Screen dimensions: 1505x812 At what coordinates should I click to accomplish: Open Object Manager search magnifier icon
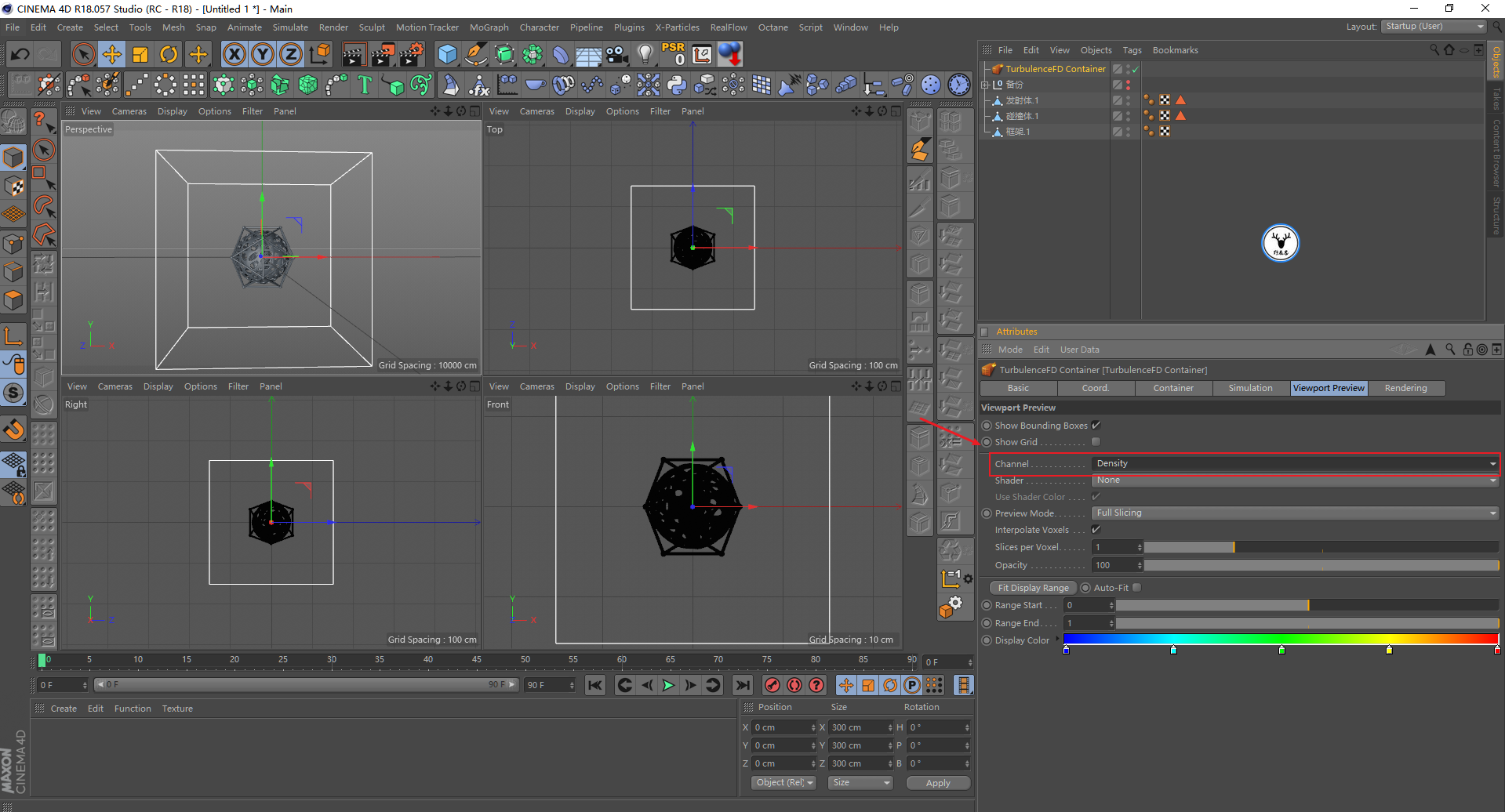tap(1434, 49)
